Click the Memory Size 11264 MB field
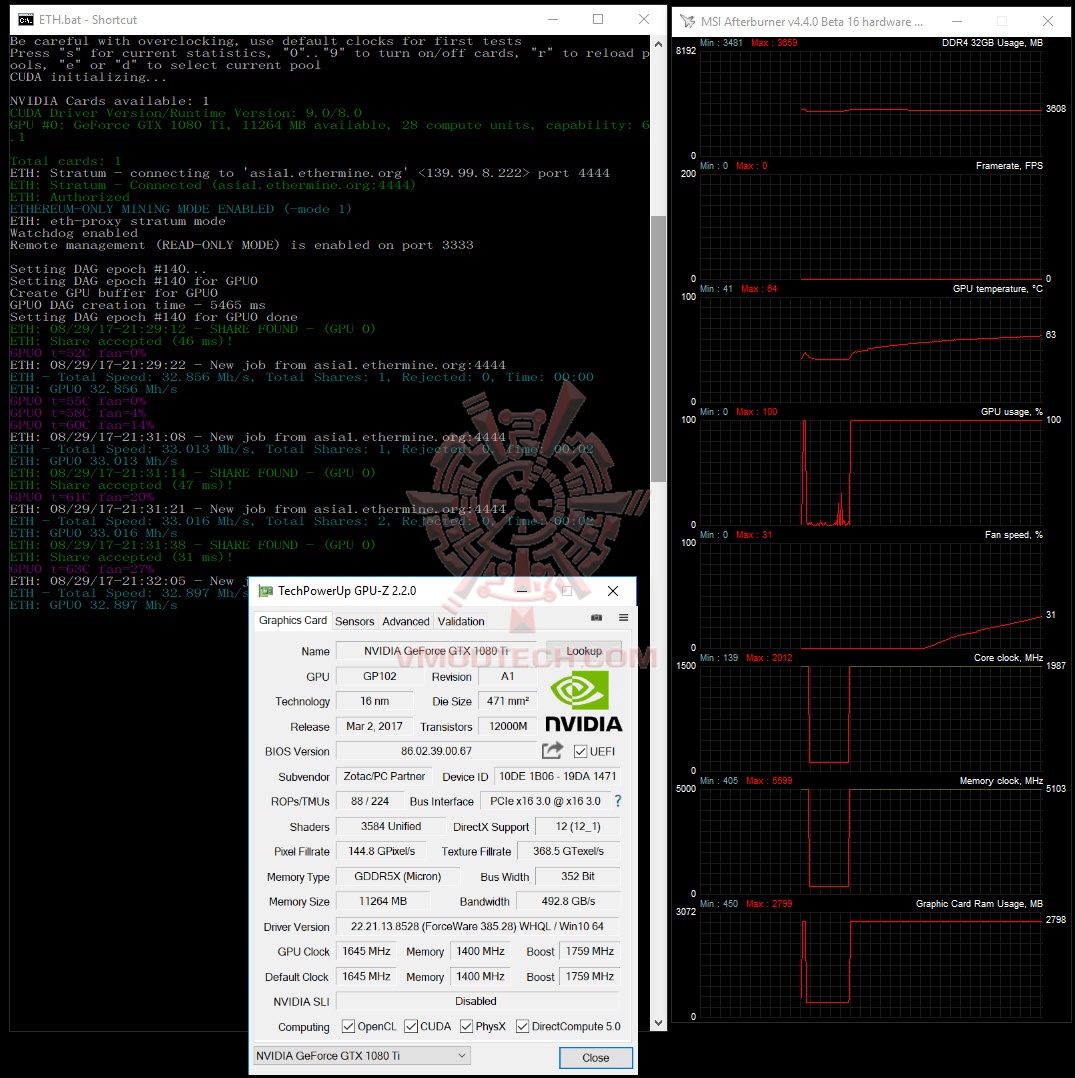1075x1078 pixels. [x=382, y=901]
